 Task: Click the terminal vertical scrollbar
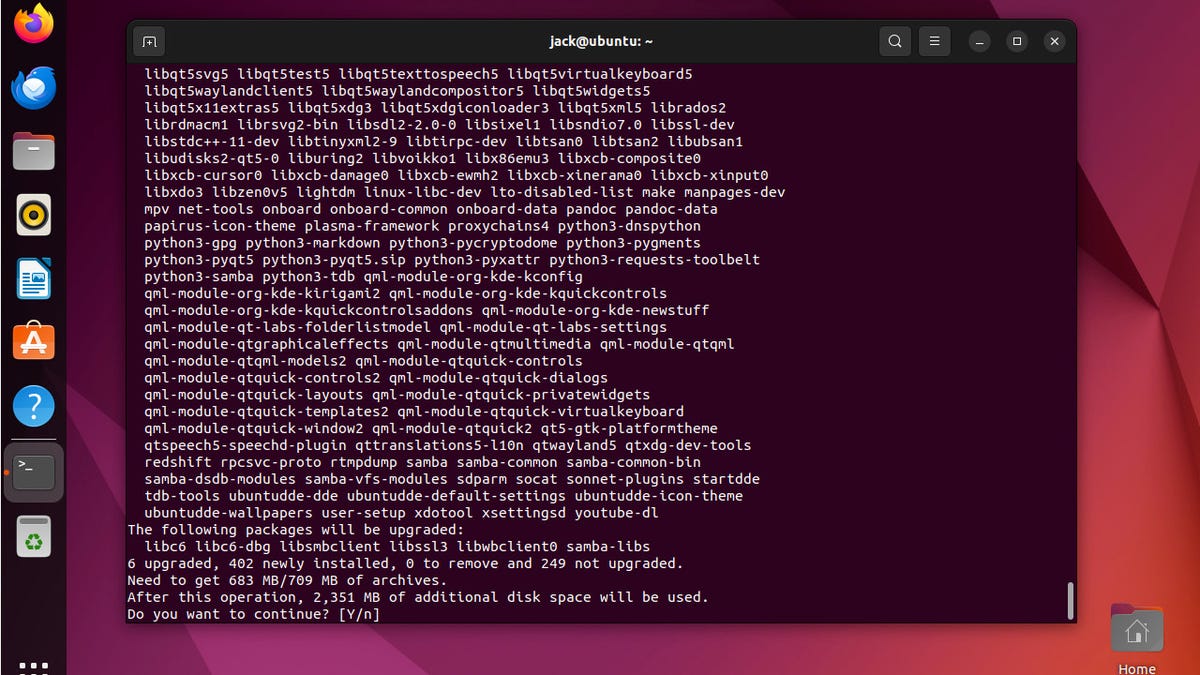coord(1070,601)
